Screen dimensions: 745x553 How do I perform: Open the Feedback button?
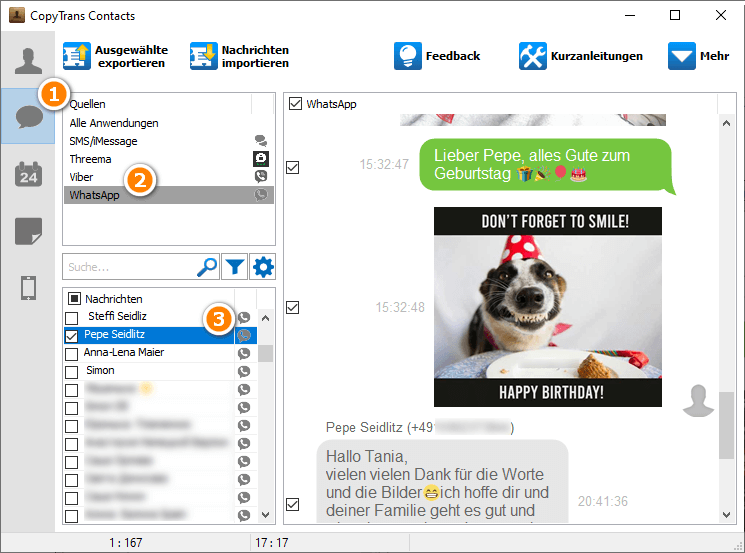coord(437,56)
